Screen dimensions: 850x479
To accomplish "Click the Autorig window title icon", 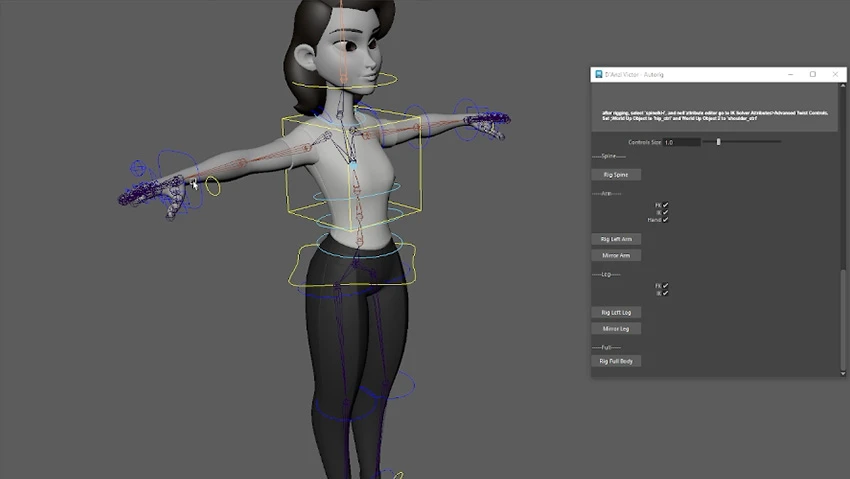I will click(x=598, y=74).
